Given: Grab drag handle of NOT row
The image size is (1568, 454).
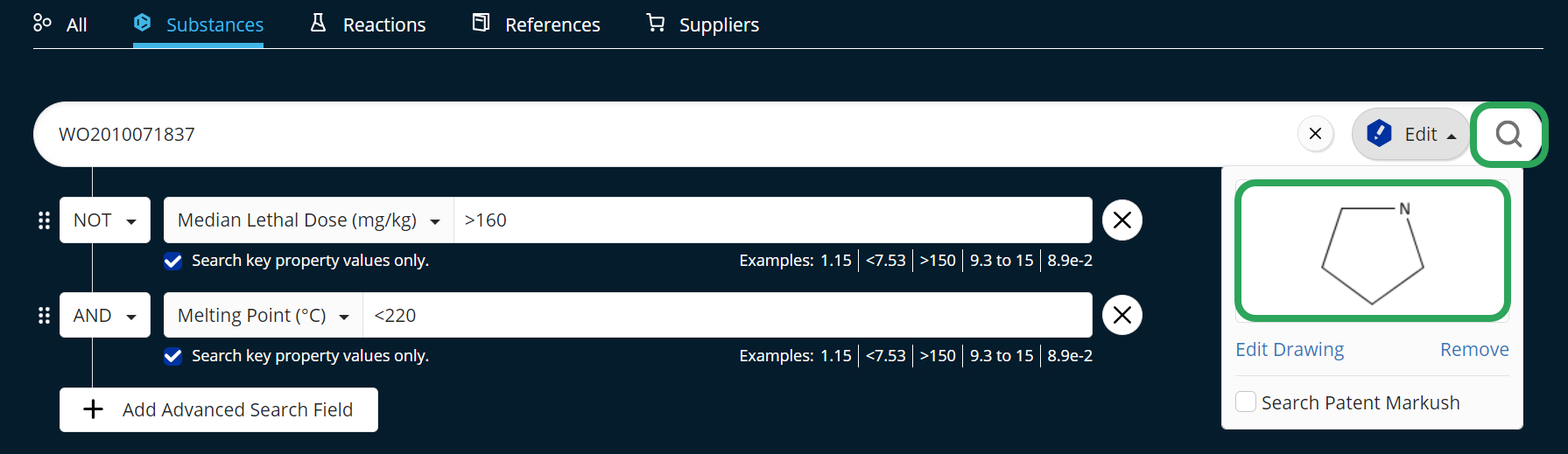Looking at the screenshot, I should pyautogui.click(x=44, y=220).
